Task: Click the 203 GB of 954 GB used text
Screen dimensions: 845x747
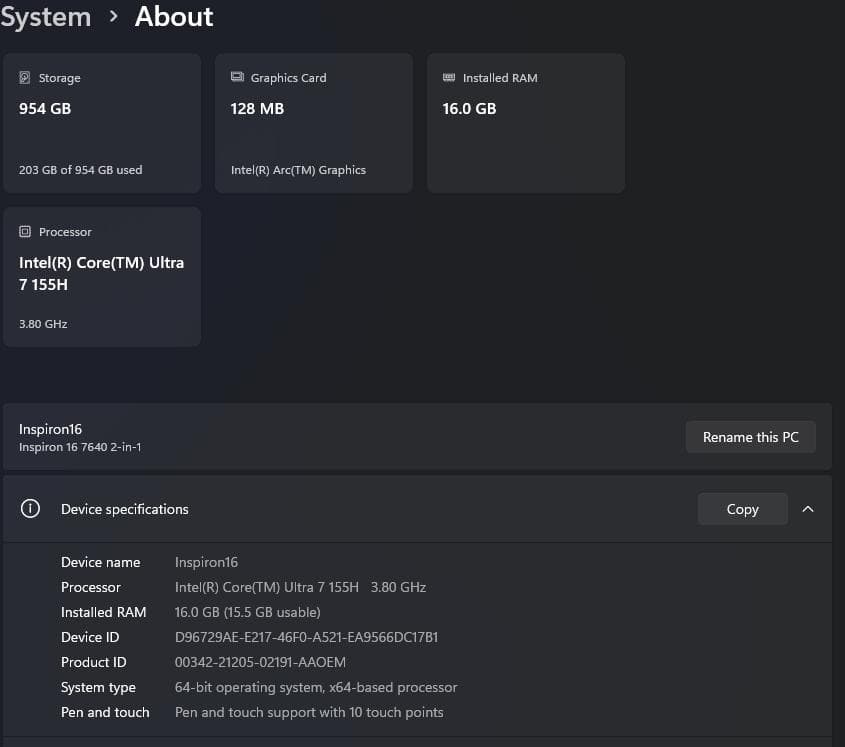Action: click(x=80, y=170)
